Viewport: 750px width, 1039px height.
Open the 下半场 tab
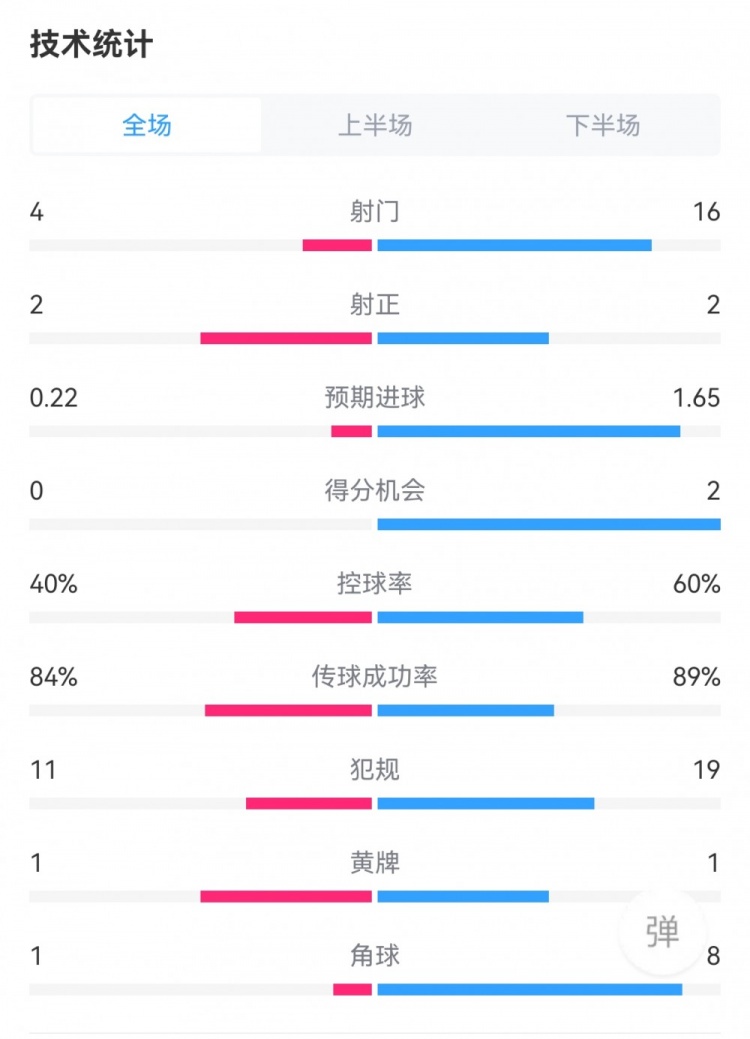602,125
